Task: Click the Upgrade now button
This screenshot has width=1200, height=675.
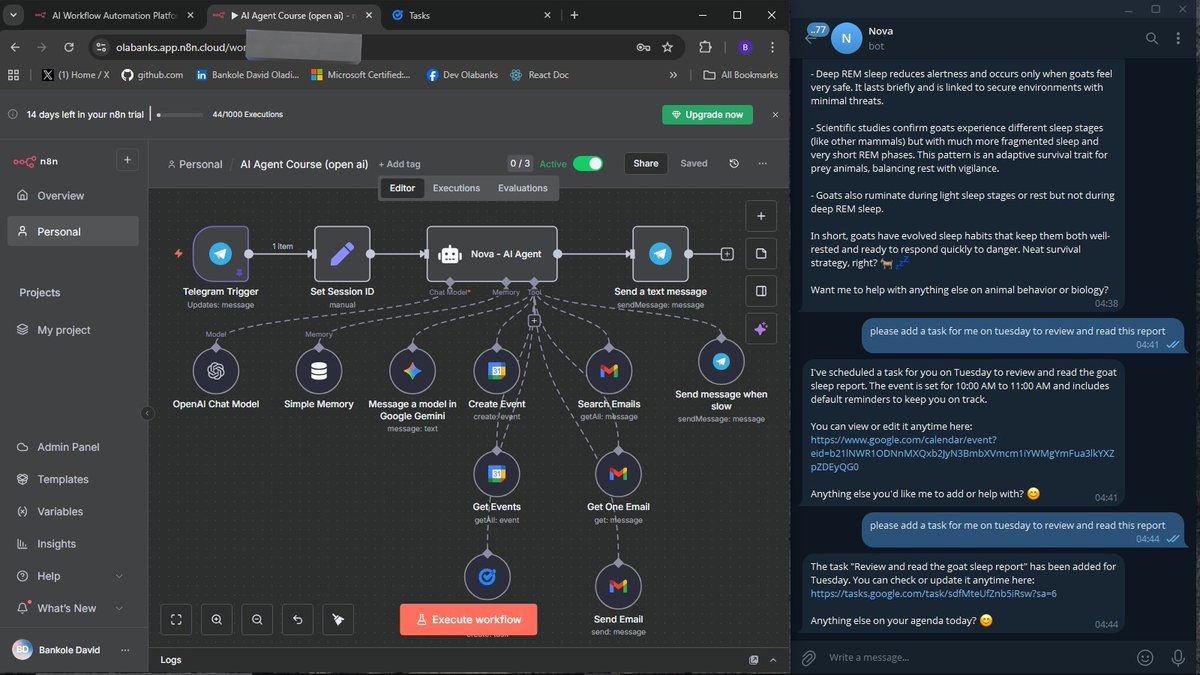Action: tap(707, 114)
